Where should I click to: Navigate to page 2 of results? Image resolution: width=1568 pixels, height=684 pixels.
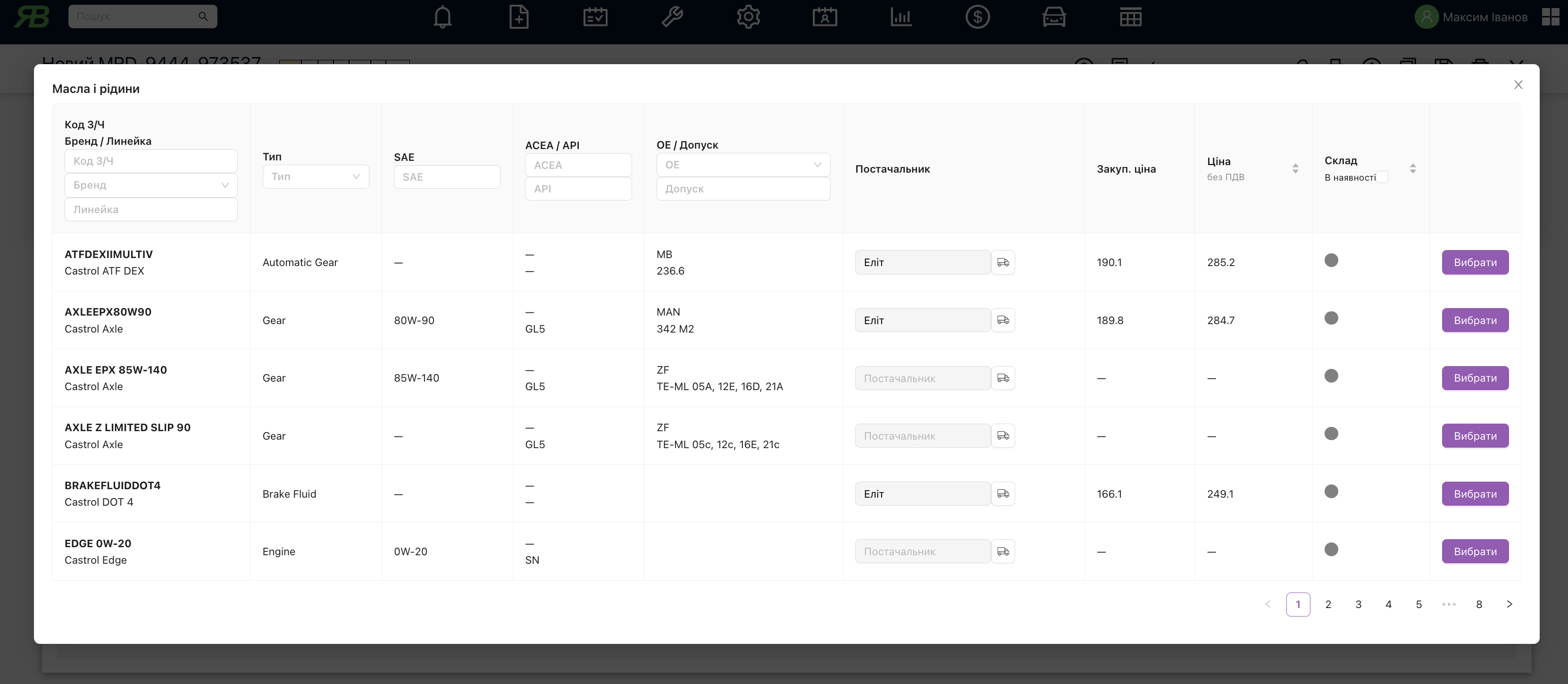(x=1329, y=604)
